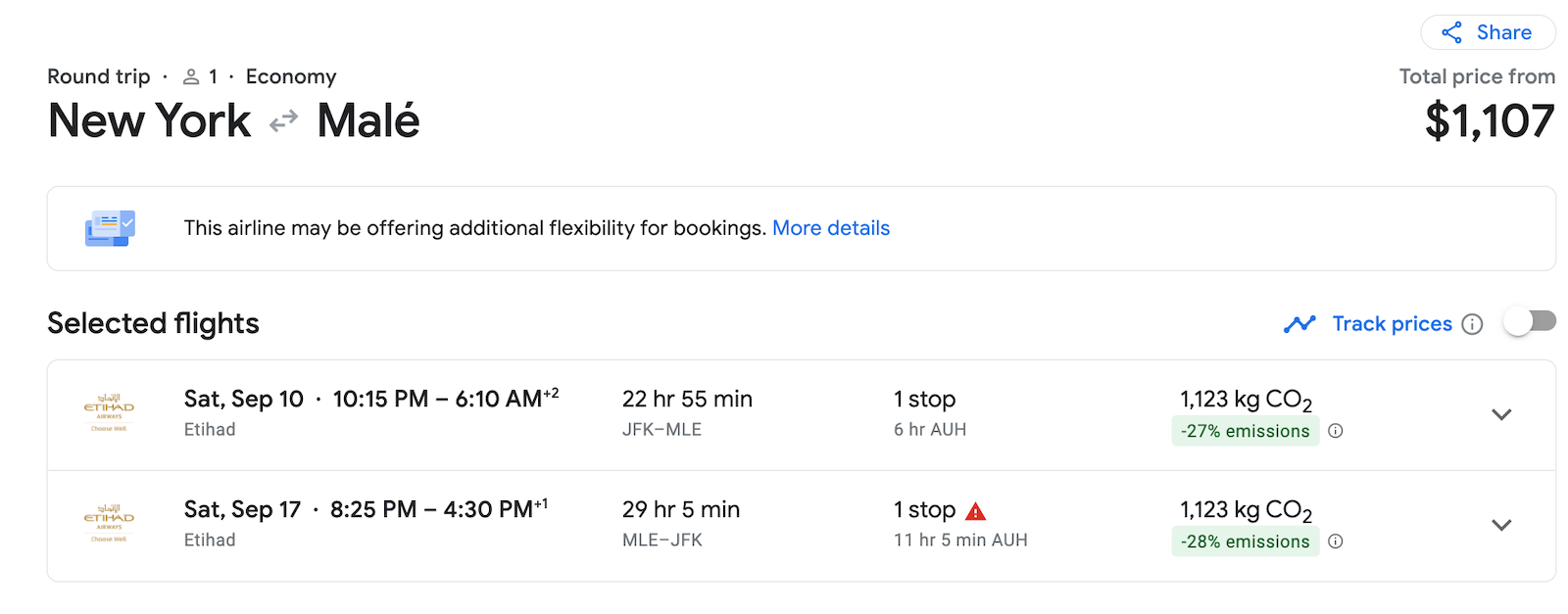Select the -28% emissions badge
Image resolution: width=1568 pixels, height=614 pixels.
coord(1246,542)
